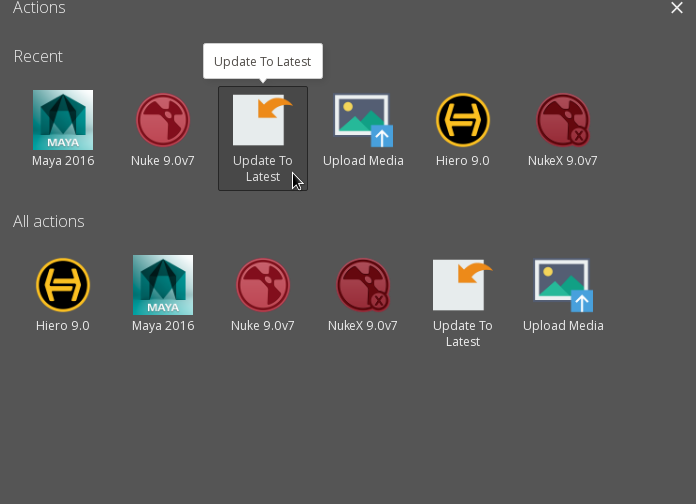Screen dimensions: 696x504
Task: Click the 'Upload Media' label in All actions
Action: pos(563,326)
